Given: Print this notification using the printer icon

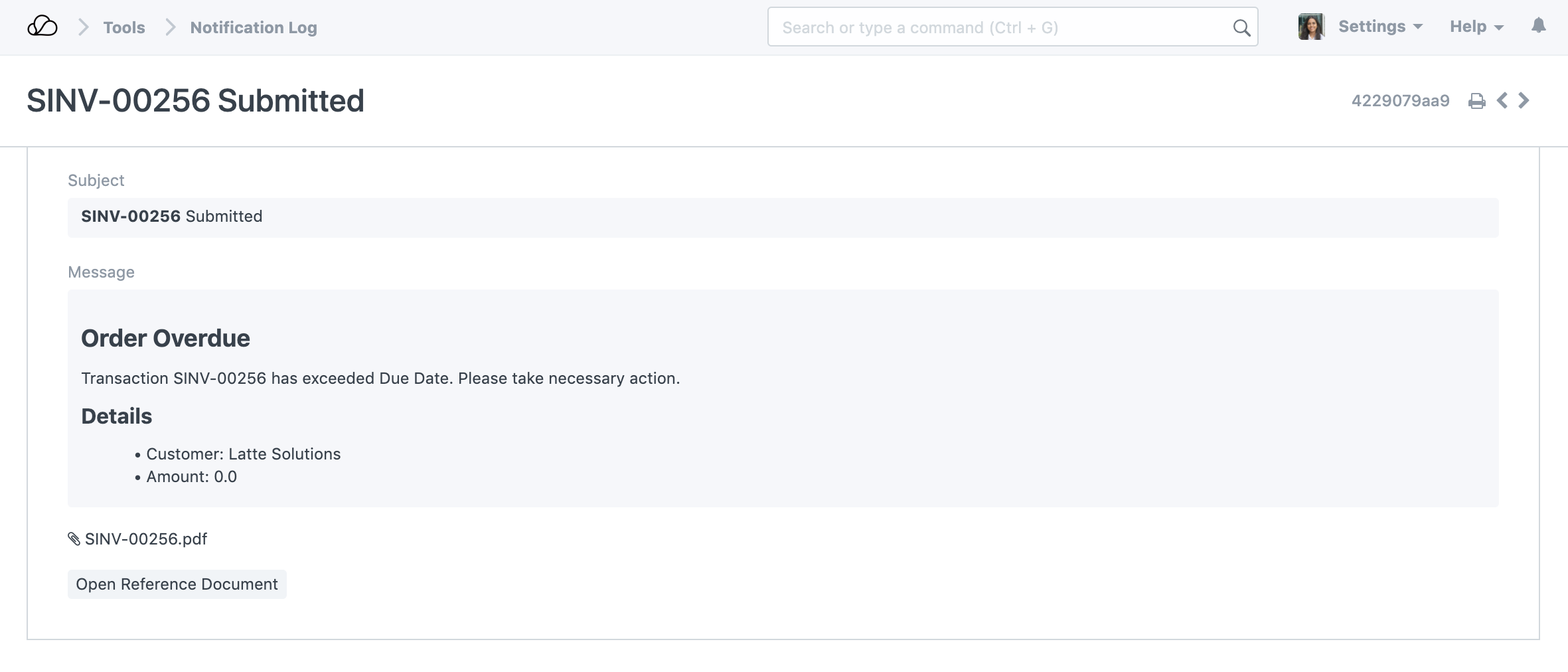Looking at the screenshot, I should [x=1476, y=101].
